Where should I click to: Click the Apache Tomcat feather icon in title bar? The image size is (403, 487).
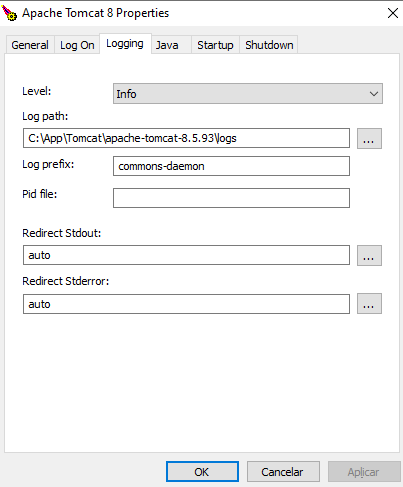[9, 13]
